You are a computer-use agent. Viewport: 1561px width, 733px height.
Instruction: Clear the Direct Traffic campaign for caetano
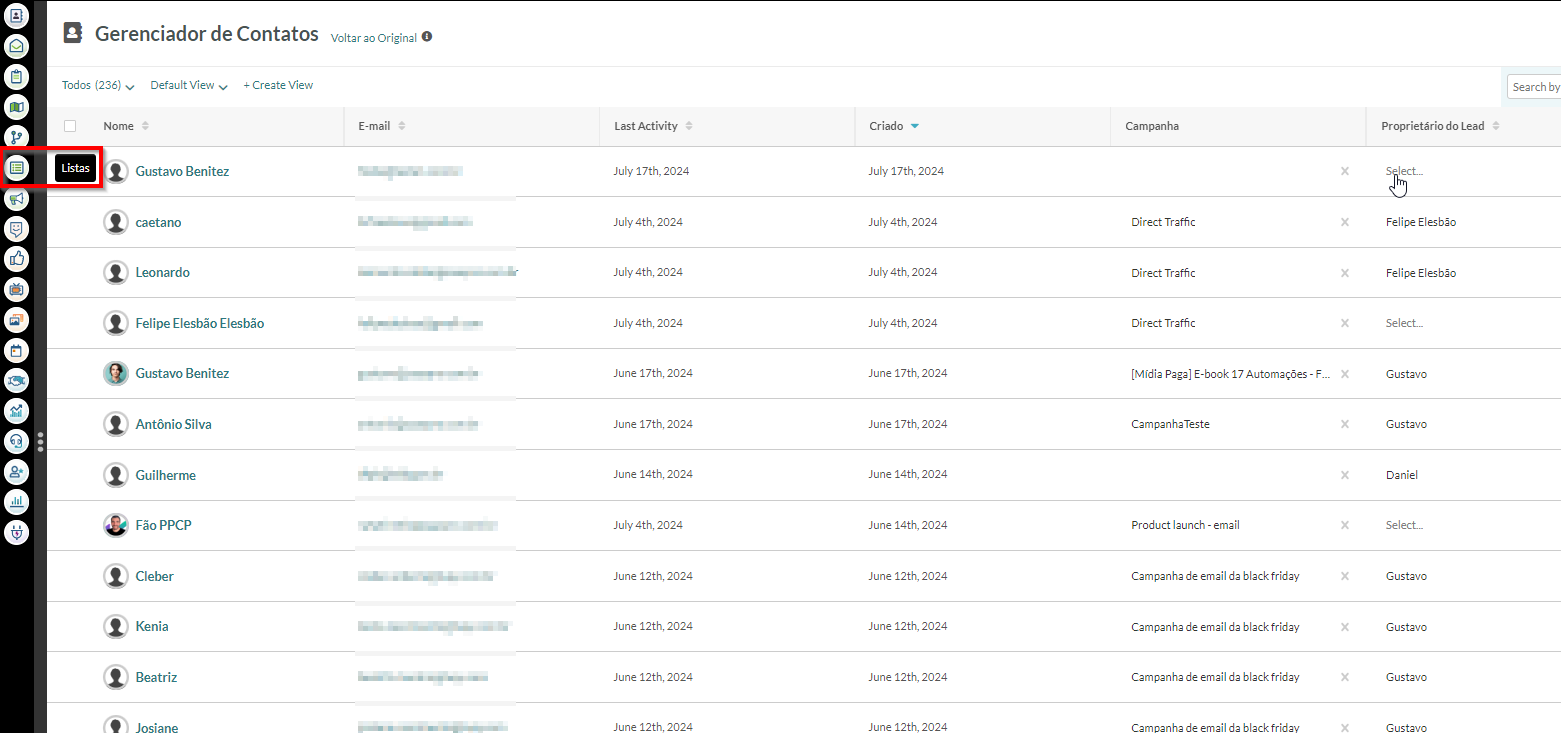click(1344, 222)
